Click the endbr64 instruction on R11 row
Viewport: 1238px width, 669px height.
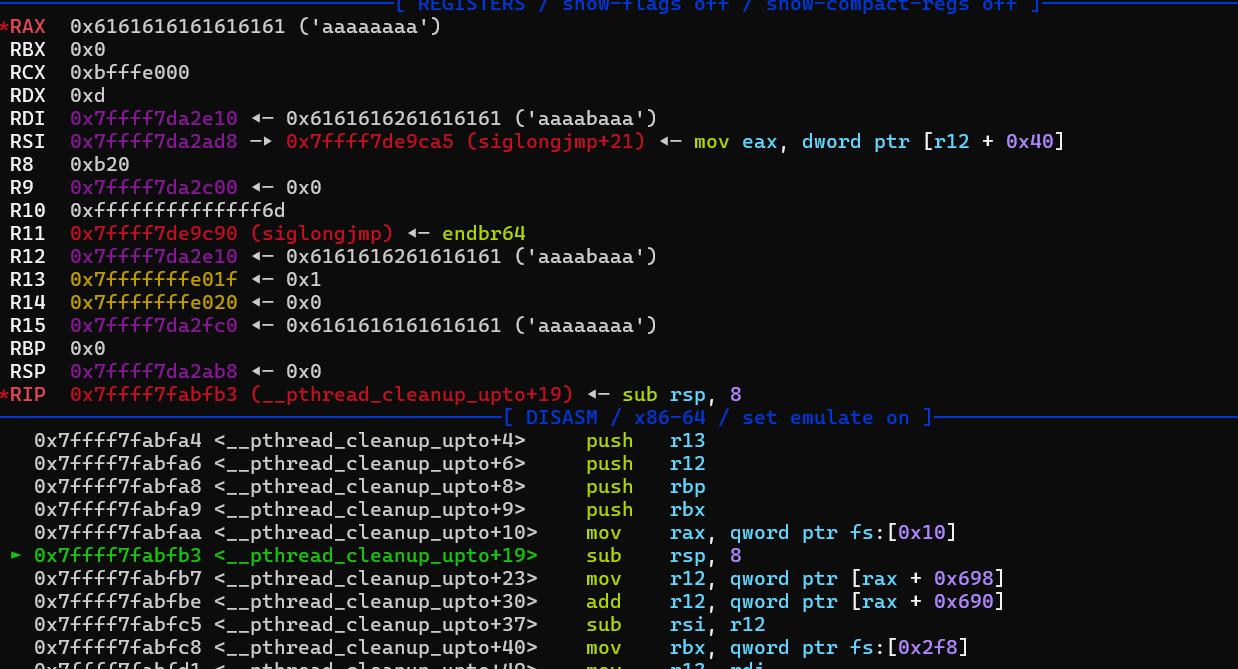point(483,234)
